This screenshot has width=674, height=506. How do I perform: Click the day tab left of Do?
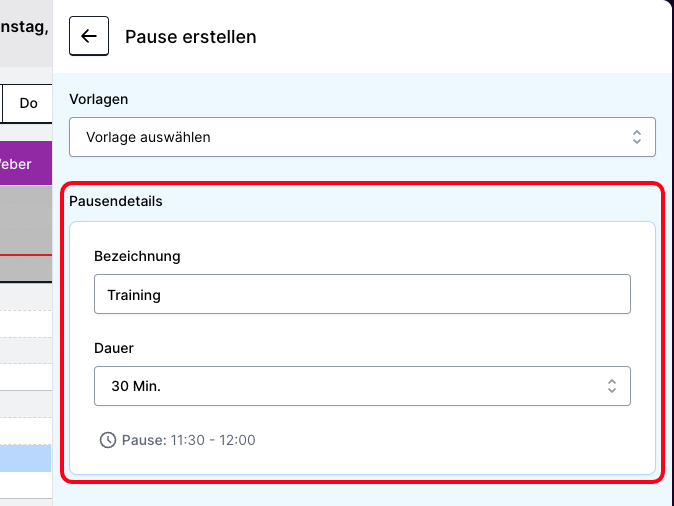[2, 103]
